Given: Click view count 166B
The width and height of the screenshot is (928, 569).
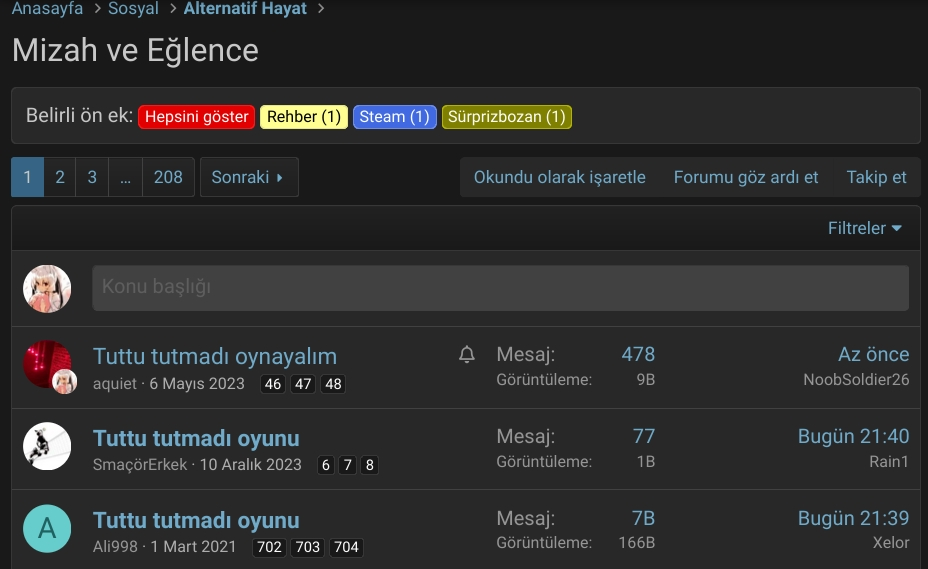Looking at the screenshot, I should pos(637,542).
